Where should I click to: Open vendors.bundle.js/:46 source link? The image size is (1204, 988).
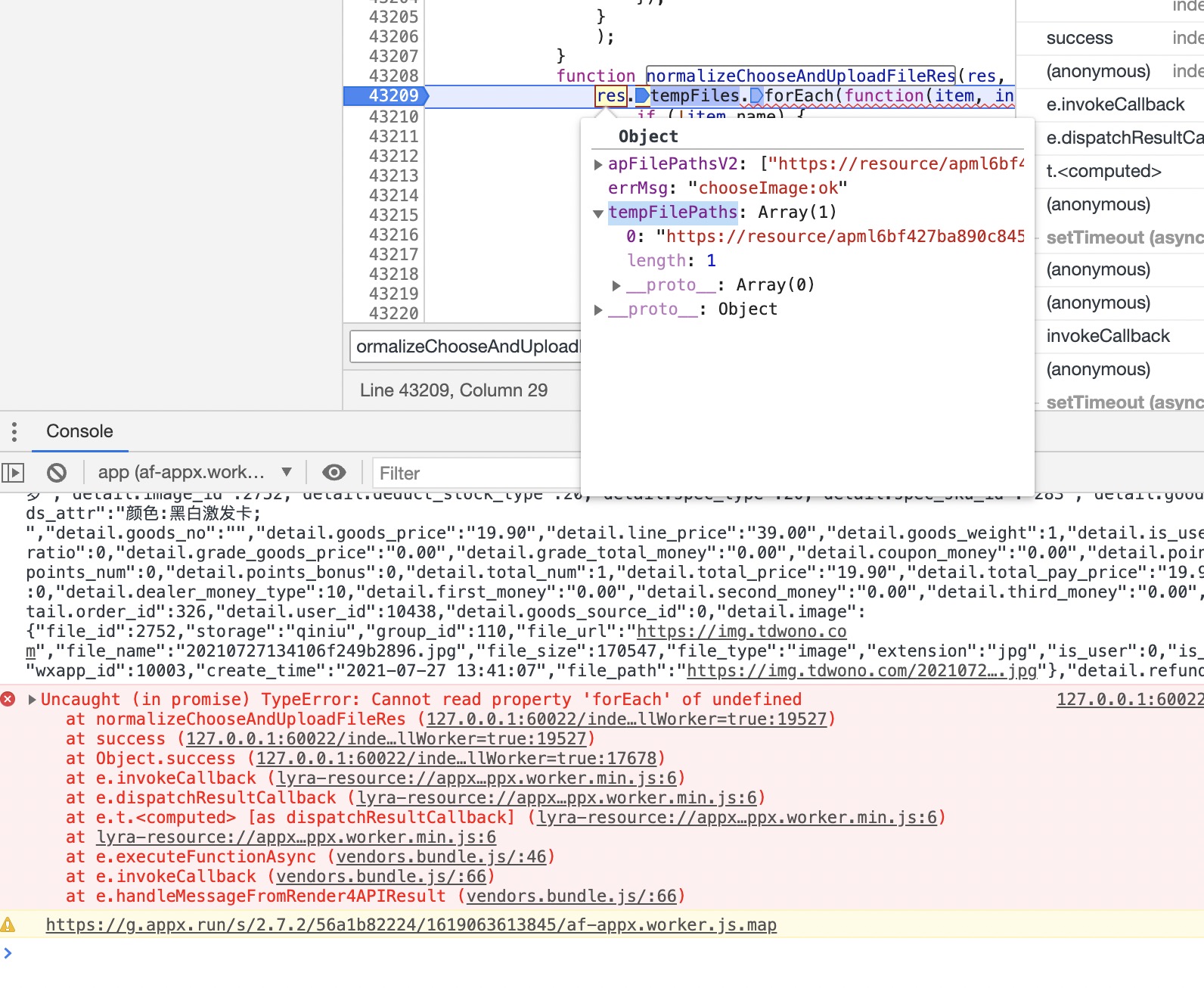click(x=441, y=856)
